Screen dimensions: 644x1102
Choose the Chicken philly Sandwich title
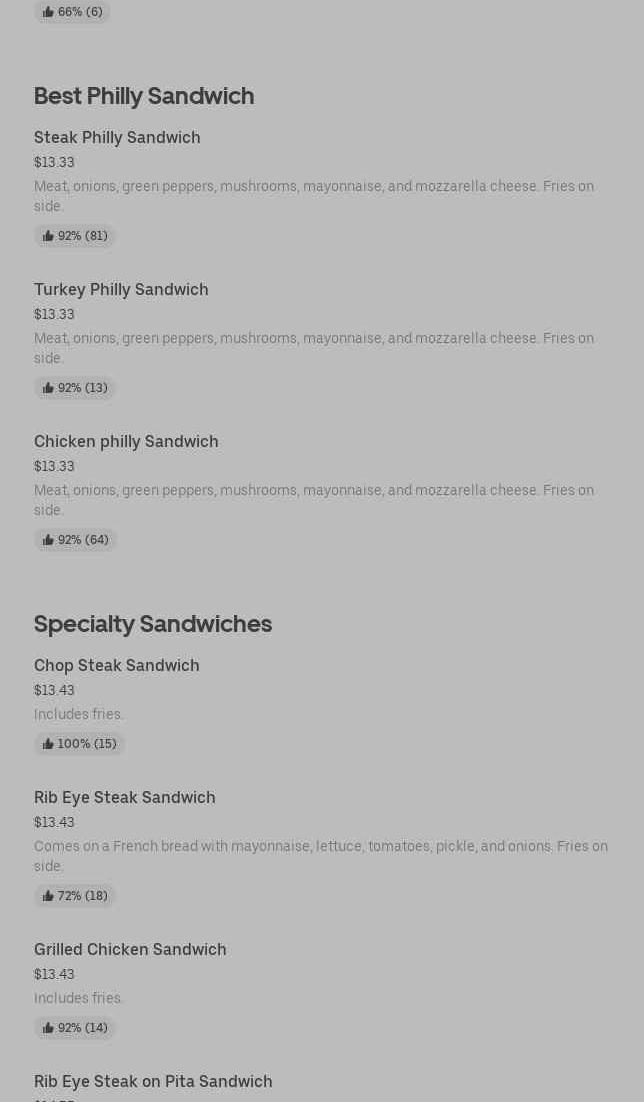coord(126,441)
